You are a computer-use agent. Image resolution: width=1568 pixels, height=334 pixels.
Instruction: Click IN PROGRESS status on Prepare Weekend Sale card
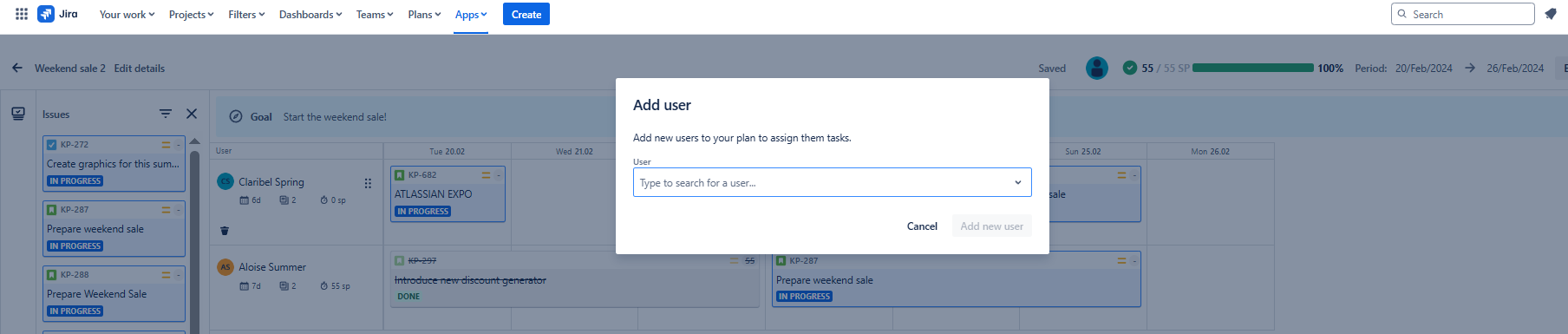(75, 311)
